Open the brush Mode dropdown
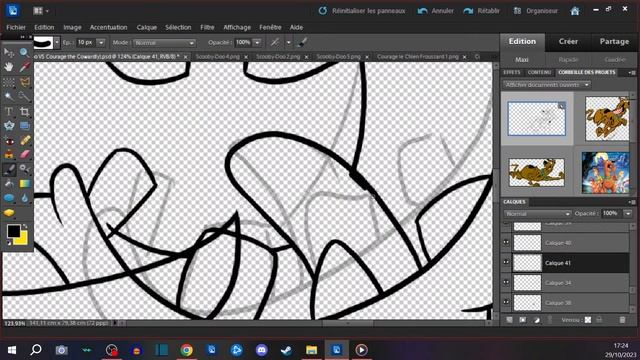Viewport: 640px width, 360px height. click(164, 43)
